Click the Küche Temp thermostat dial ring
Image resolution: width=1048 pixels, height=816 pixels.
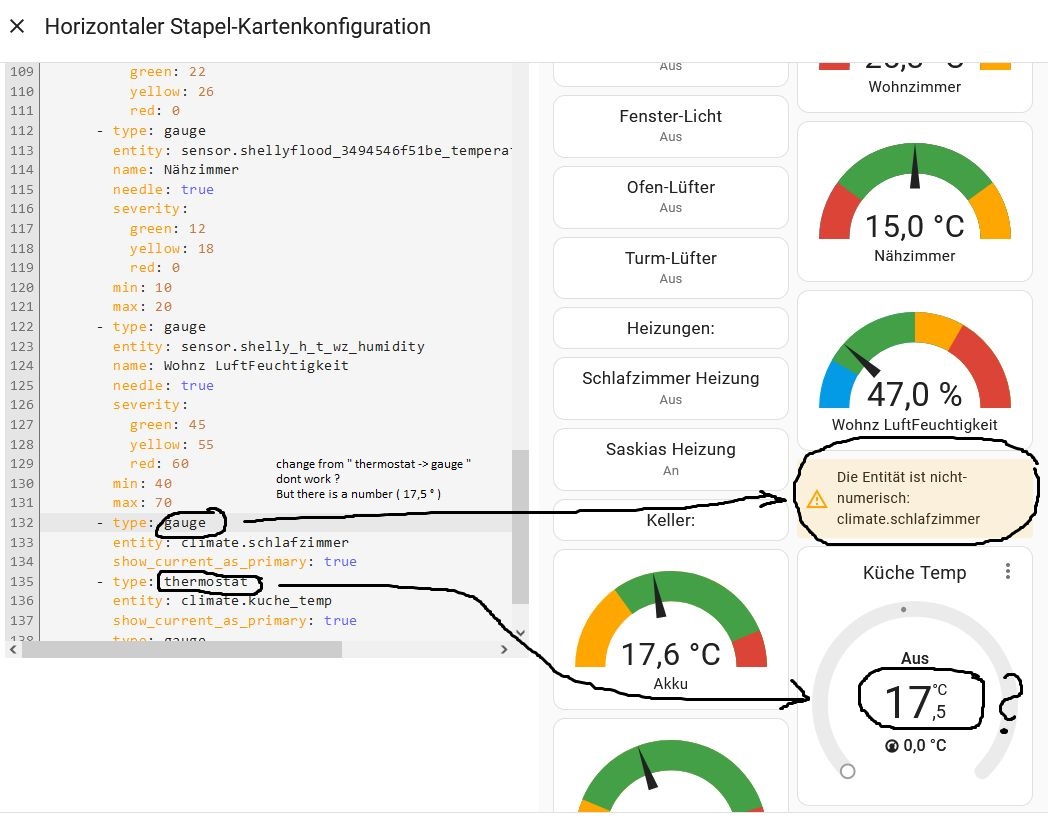(x=914, y=688)
